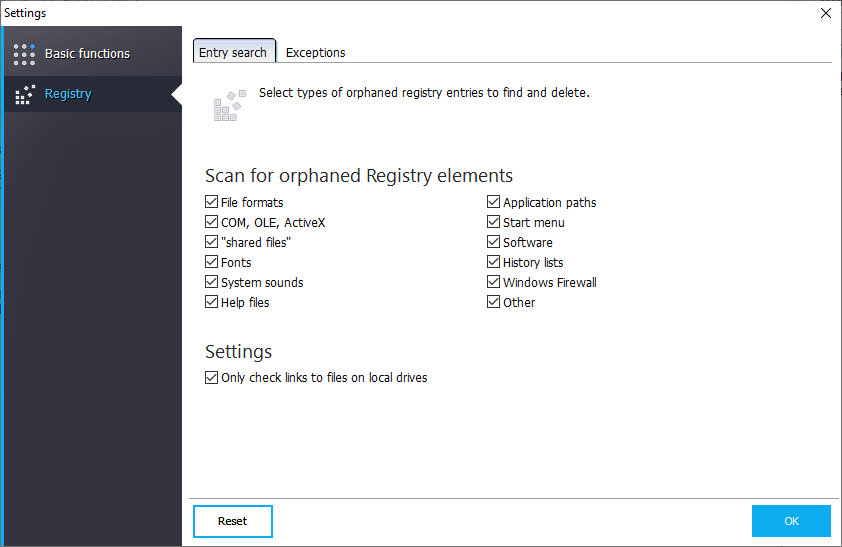Viewport: 842px width, 547px height.
Task: Disable Application paths scanning
Action: point(494,202)
